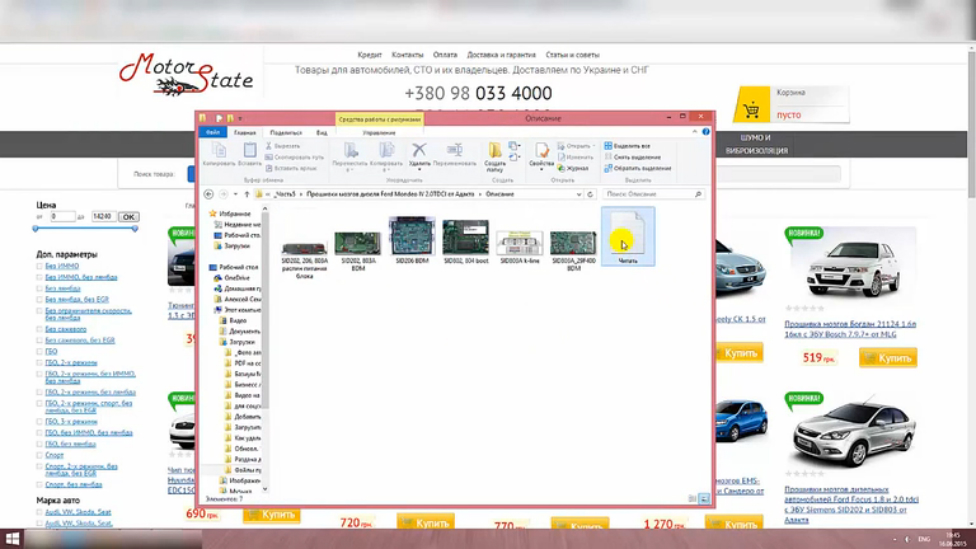Click Журнал (History) in the ribbon
Screen dimensions: 976x549
(x=573, y=168)
